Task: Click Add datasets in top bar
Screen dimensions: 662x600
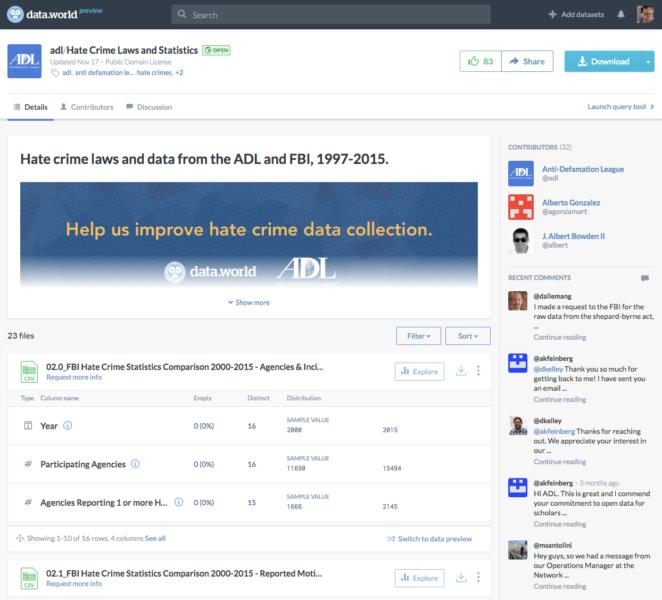Action: tap(576, 14)
